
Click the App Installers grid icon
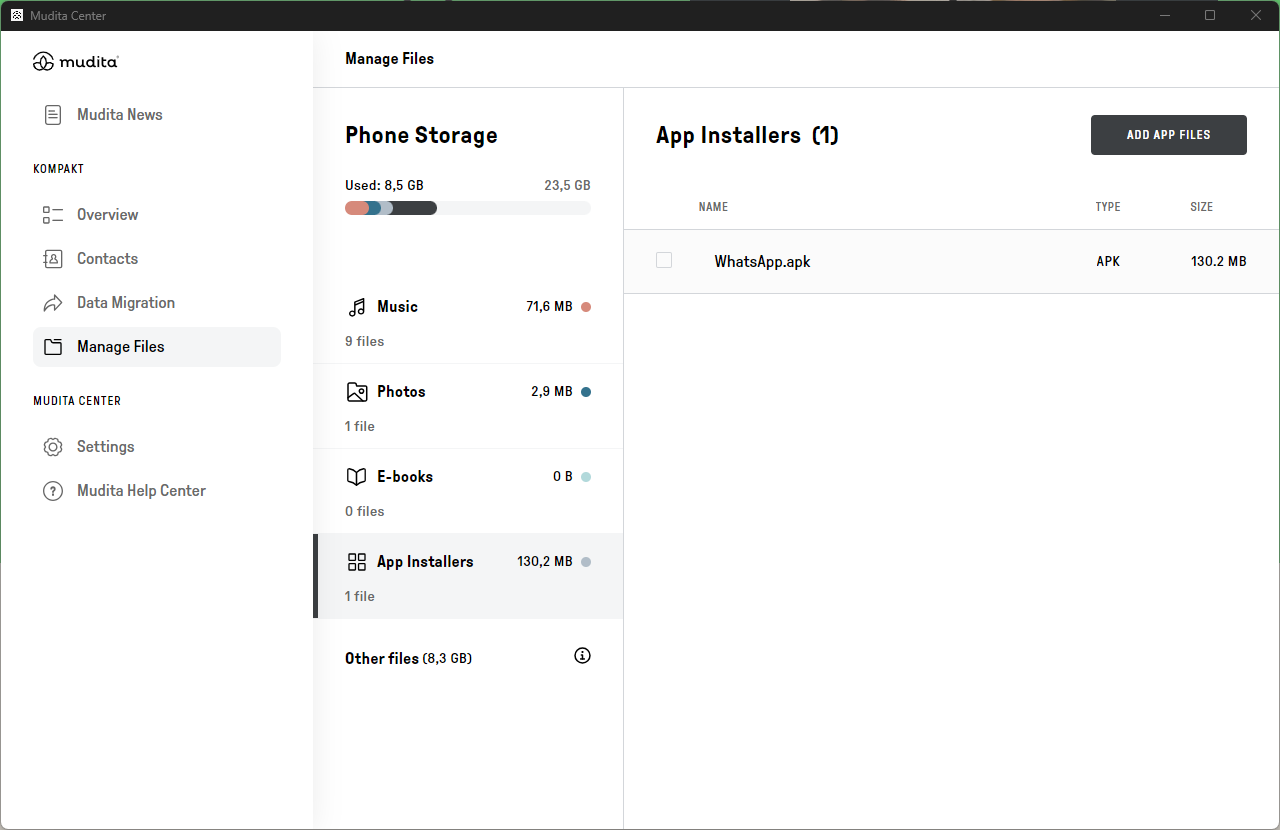point(357,562)
